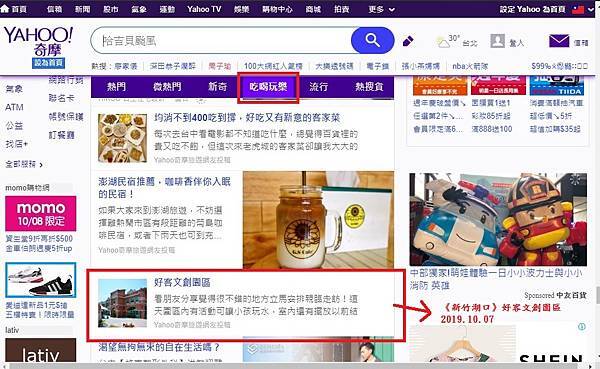The height and width of the screenshot is (369, 600).
Task: Open 聯名卡 link in left sidebar
Action: coord(61,98)
